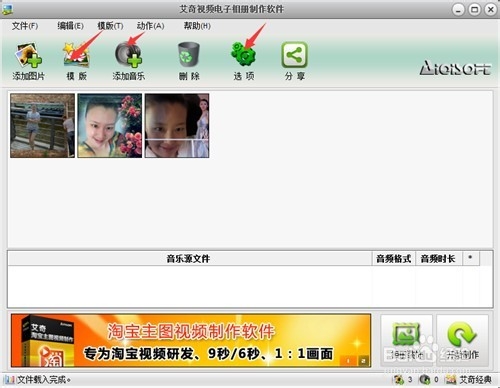Click the 音乐源文件 column header
This screenshot has height=388, width=500.
pos(189,259)
